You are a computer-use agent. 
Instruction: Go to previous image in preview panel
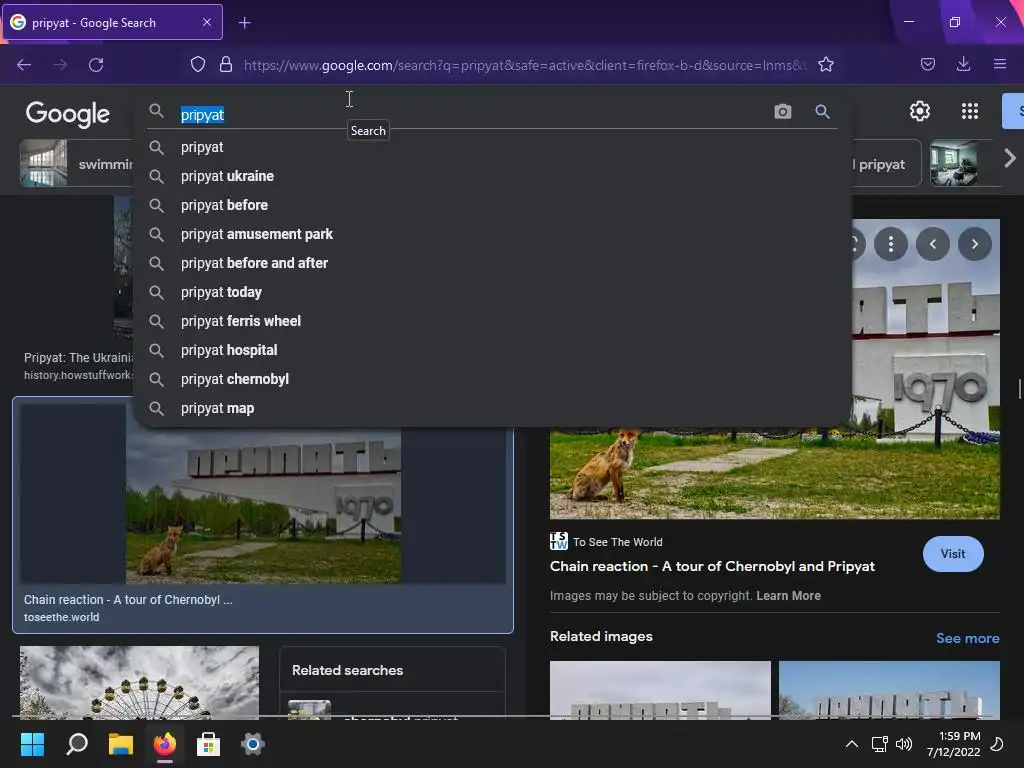pos(933,244)
